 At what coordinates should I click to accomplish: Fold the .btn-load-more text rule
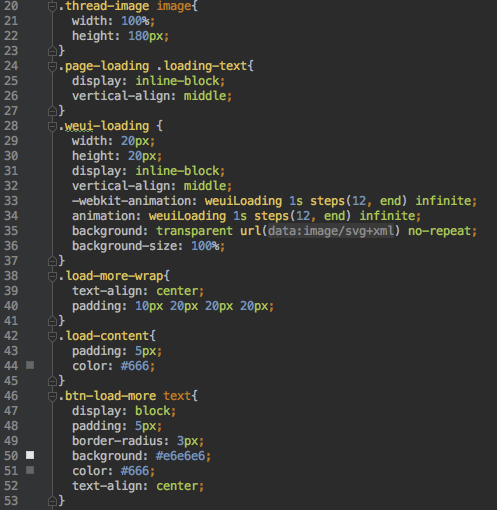point(52,396)
